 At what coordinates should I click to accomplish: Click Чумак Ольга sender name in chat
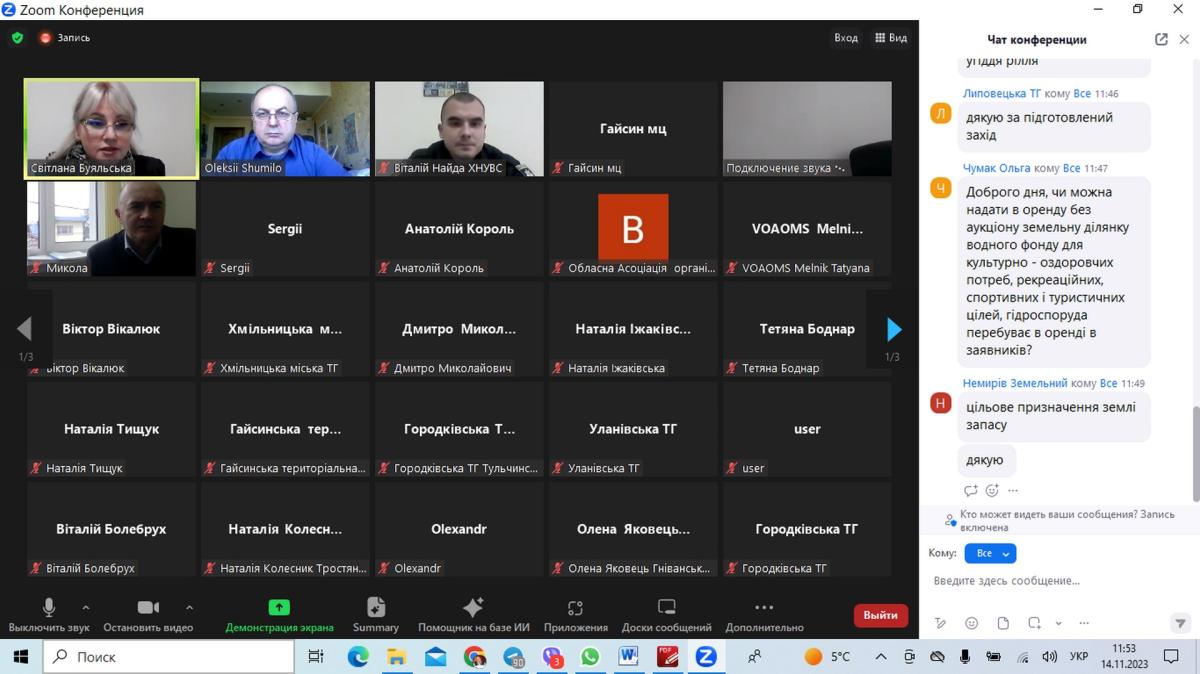click(996, 169)
